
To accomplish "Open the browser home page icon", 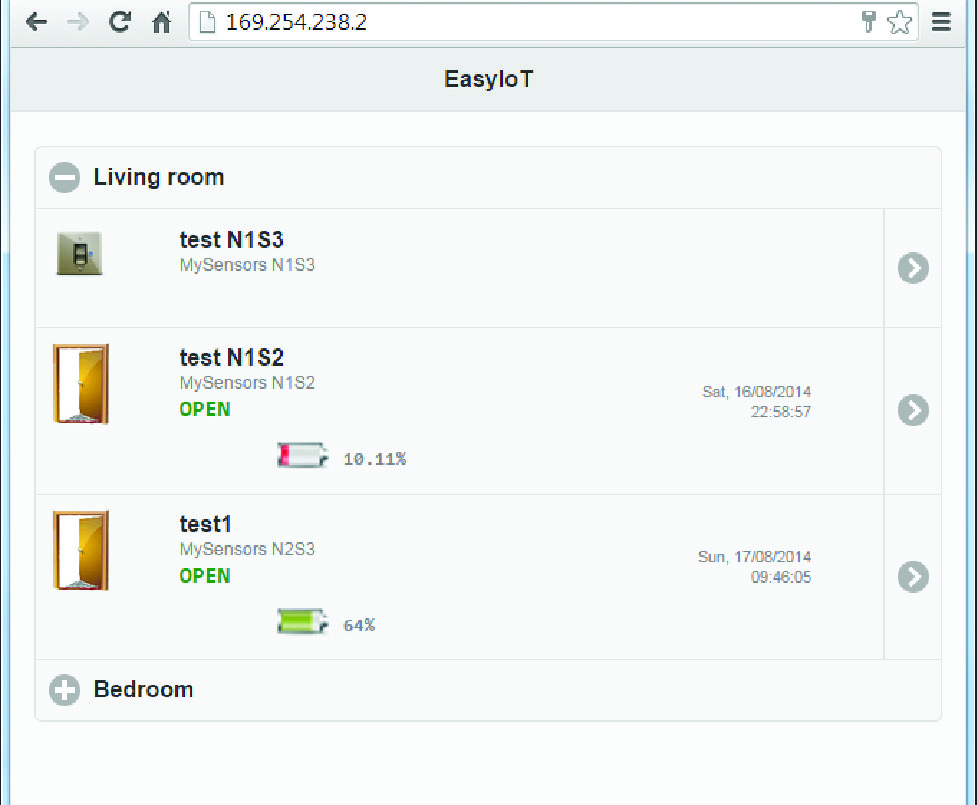I will coord(161,22).
